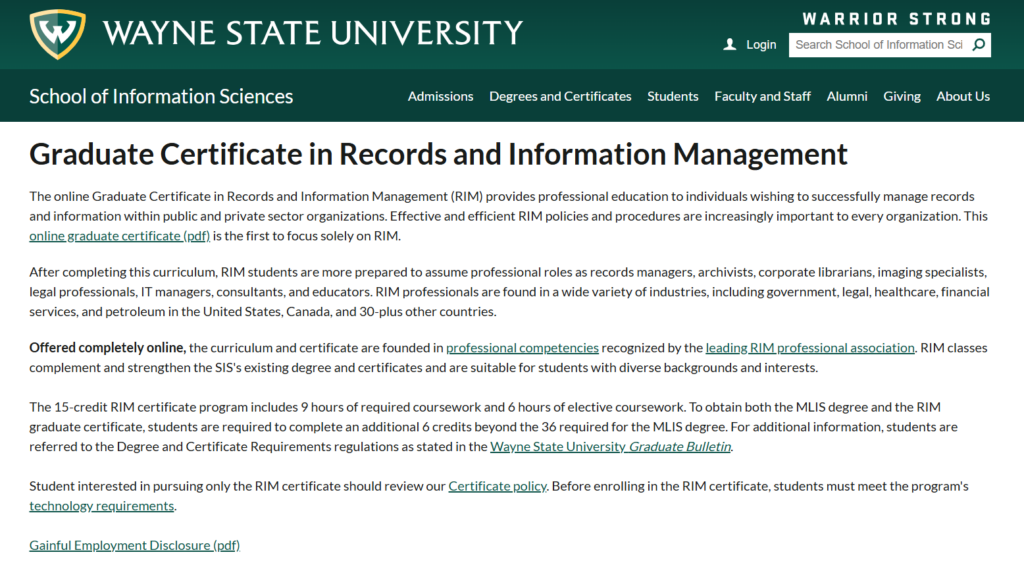Open the technology requirements link
Image resolution: width=1024 pixels, height=567 pixels.
(102, 506)
